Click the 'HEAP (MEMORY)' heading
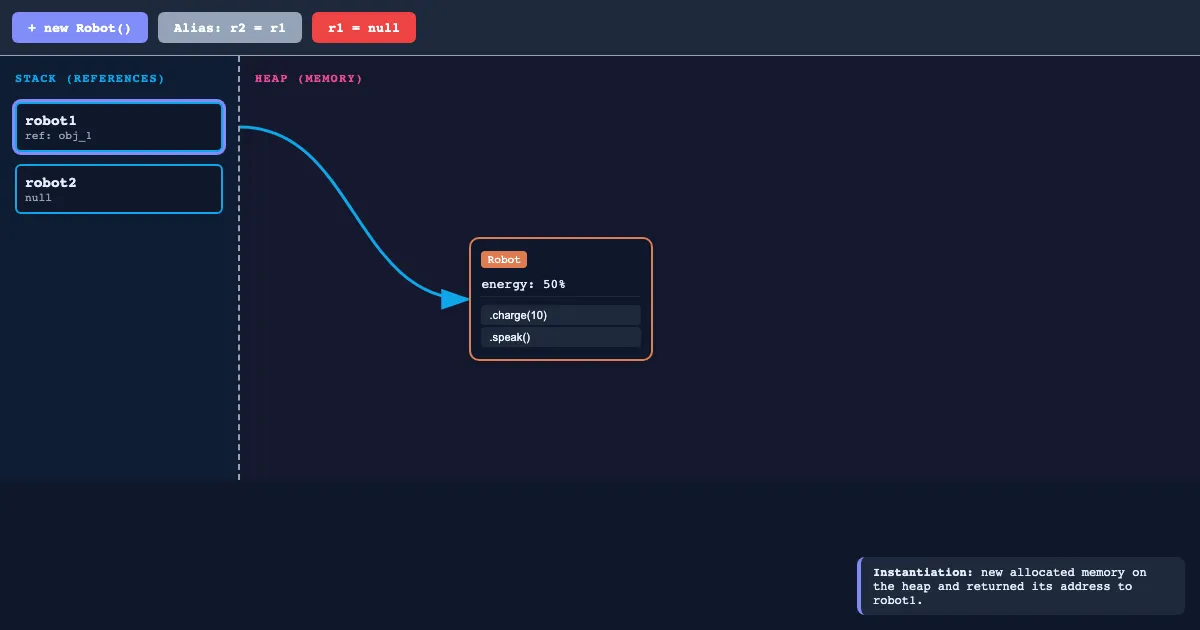Image resolution: width=1200 pixels, height=630 pixels. [x=309, y=78]
